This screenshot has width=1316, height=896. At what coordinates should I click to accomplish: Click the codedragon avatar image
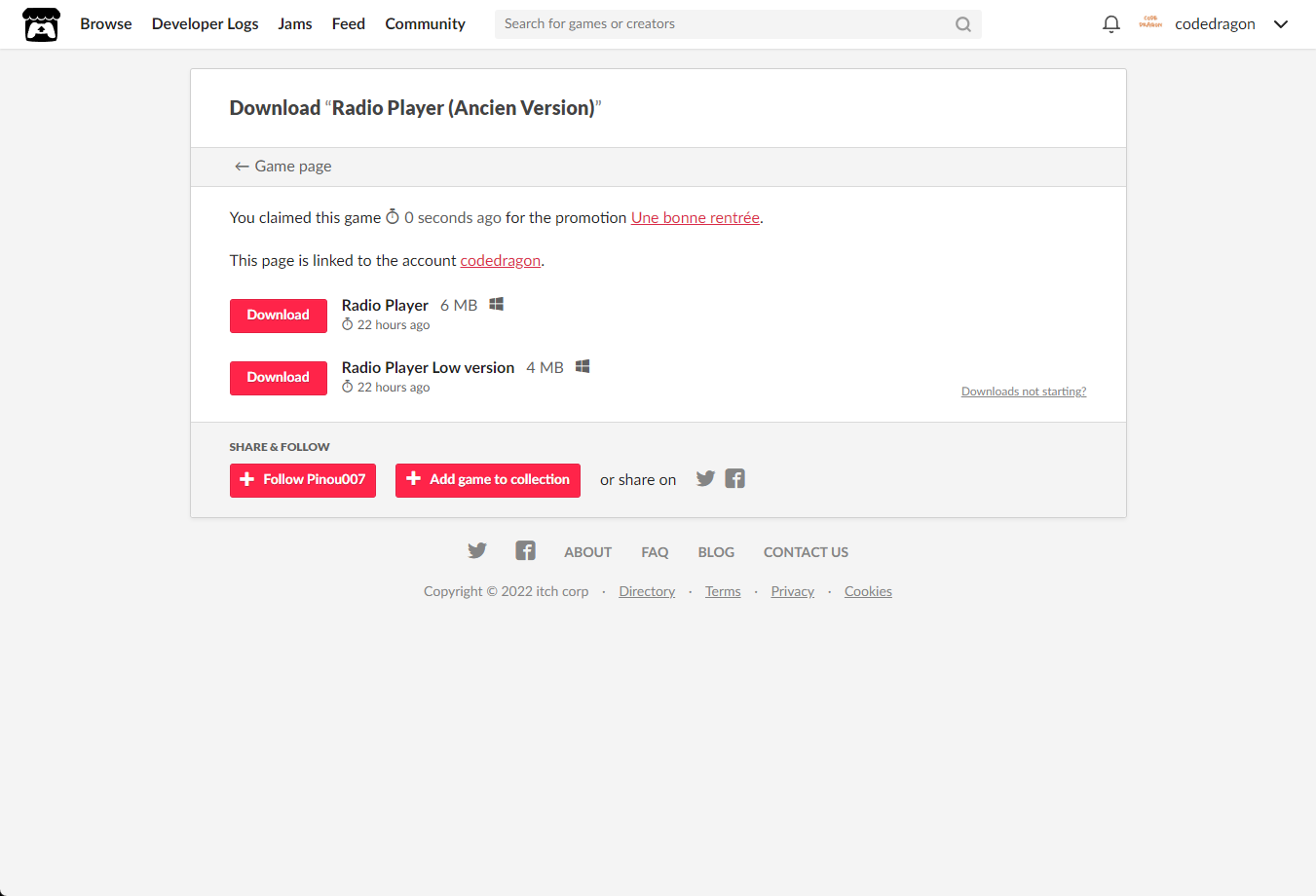[x=1150, y=23]
